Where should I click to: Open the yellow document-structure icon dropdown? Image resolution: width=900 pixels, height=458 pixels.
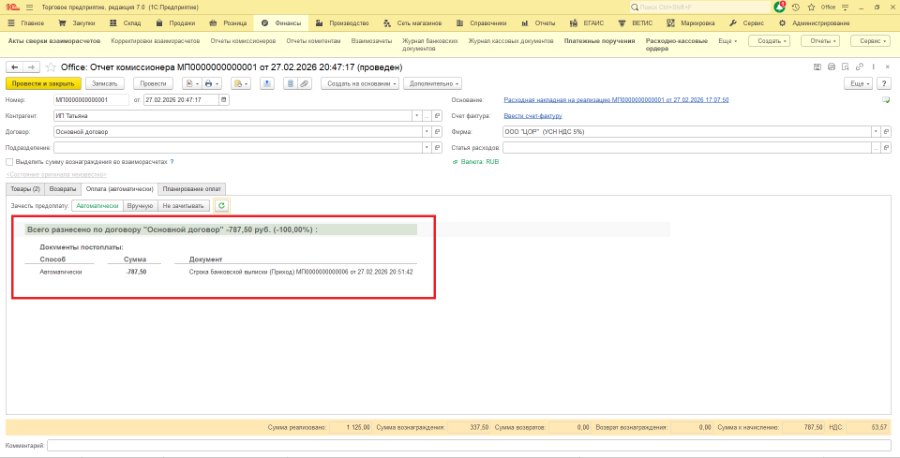[x=240, y=84]
